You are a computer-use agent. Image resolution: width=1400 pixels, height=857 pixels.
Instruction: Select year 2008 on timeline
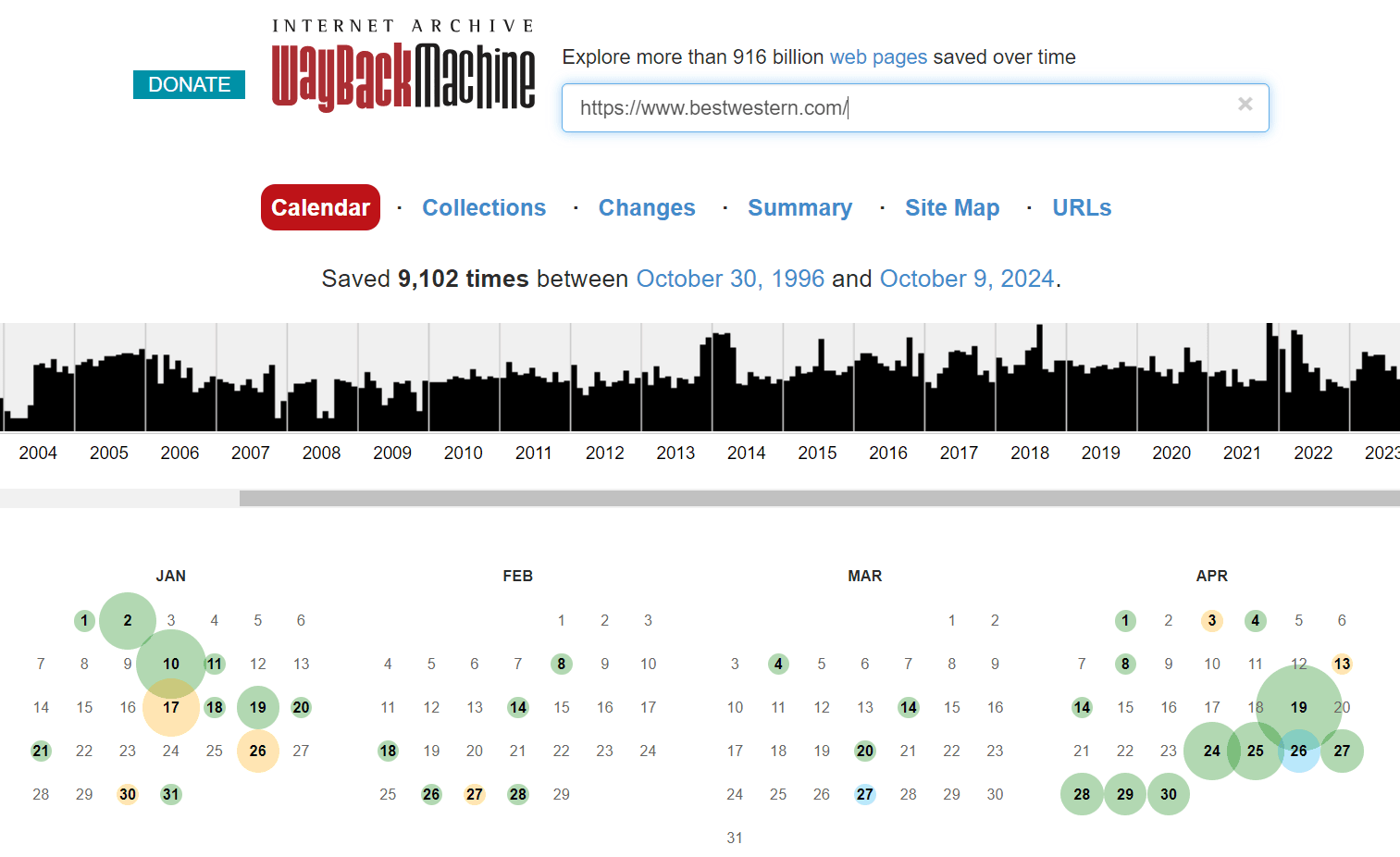coord(321,453)
